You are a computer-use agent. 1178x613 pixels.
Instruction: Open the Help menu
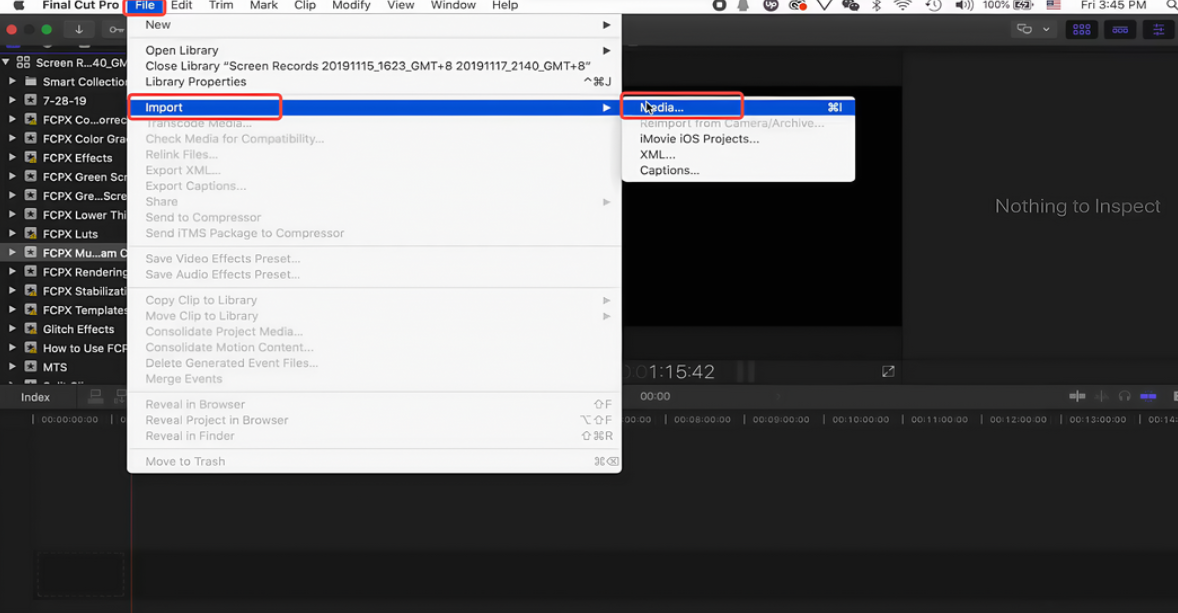(505, 5)
